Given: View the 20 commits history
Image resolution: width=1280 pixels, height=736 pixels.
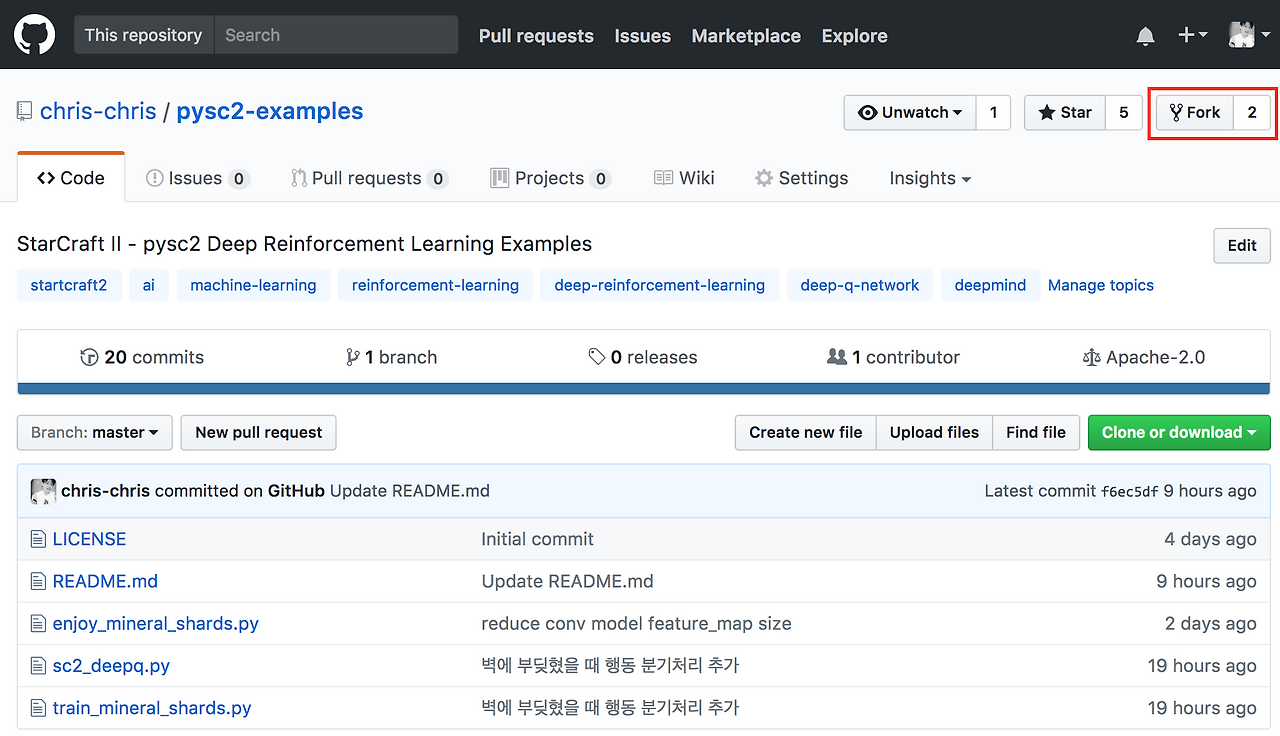Looking at the screenshot, I should coord(142,357).
